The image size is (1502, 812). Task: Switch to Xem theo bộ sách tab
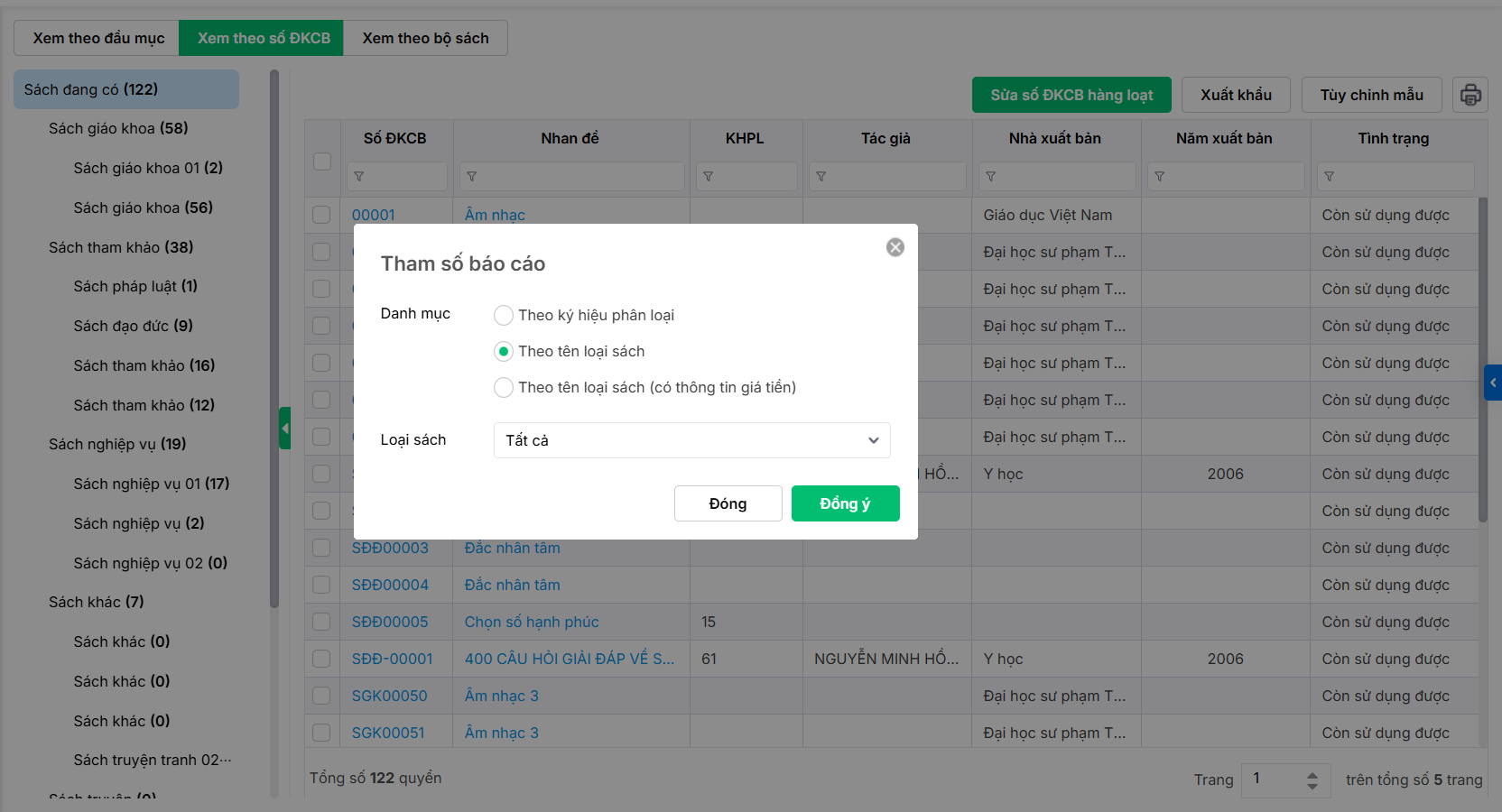coord(425,38)
